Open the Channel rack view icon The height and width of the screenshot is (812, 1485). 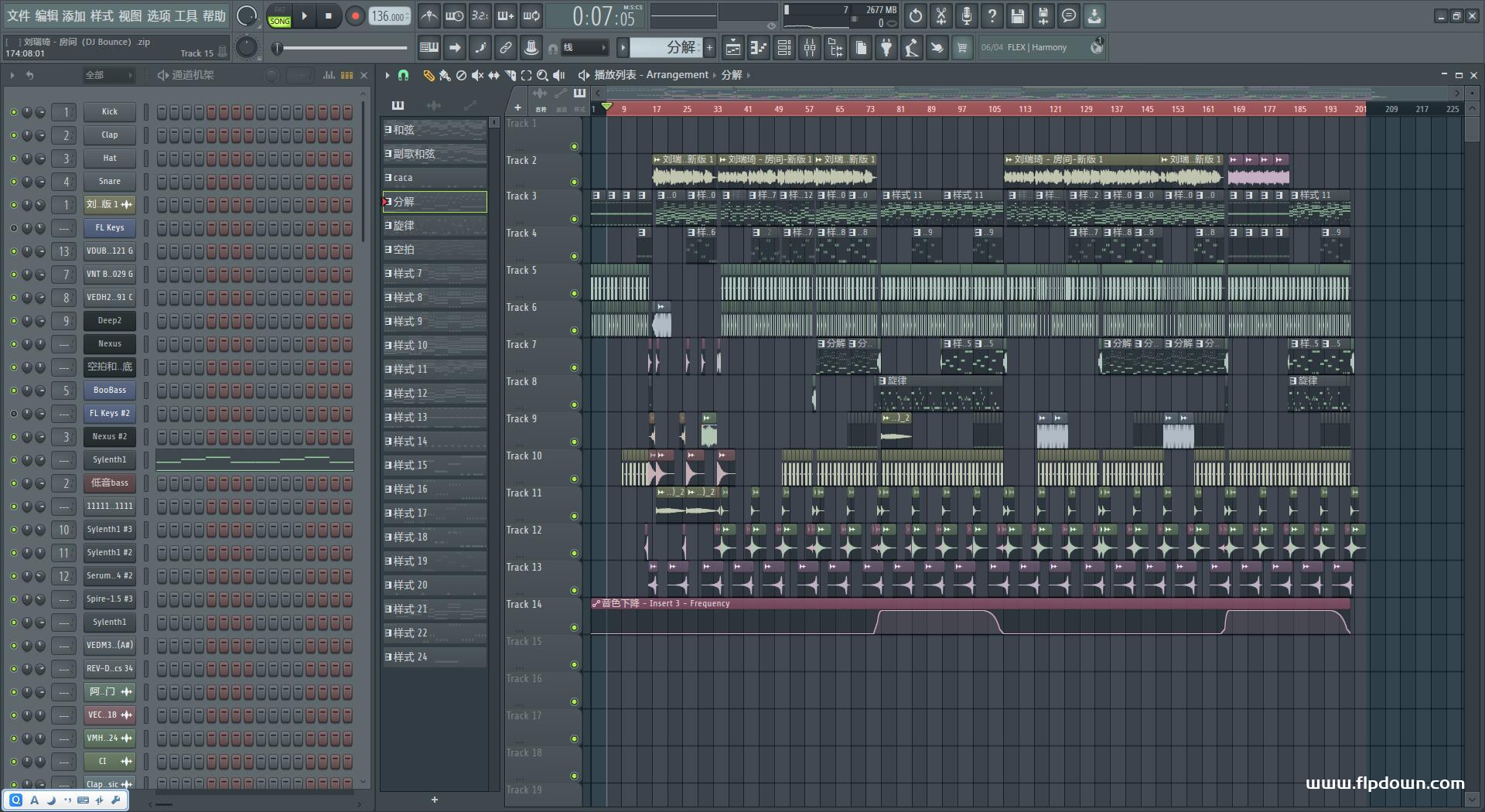click(x=784, y=48)
